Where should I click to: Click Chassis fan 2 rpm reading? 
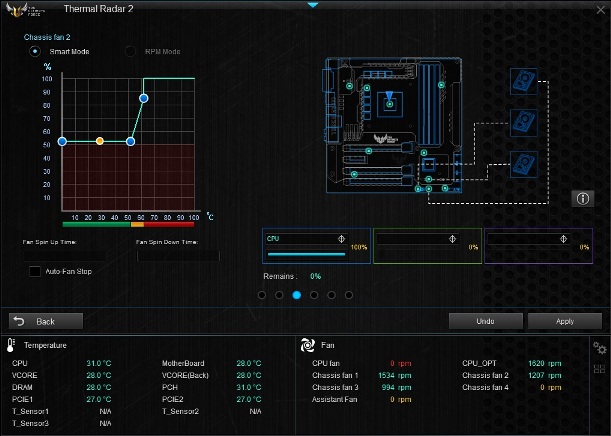click(545, 375)
